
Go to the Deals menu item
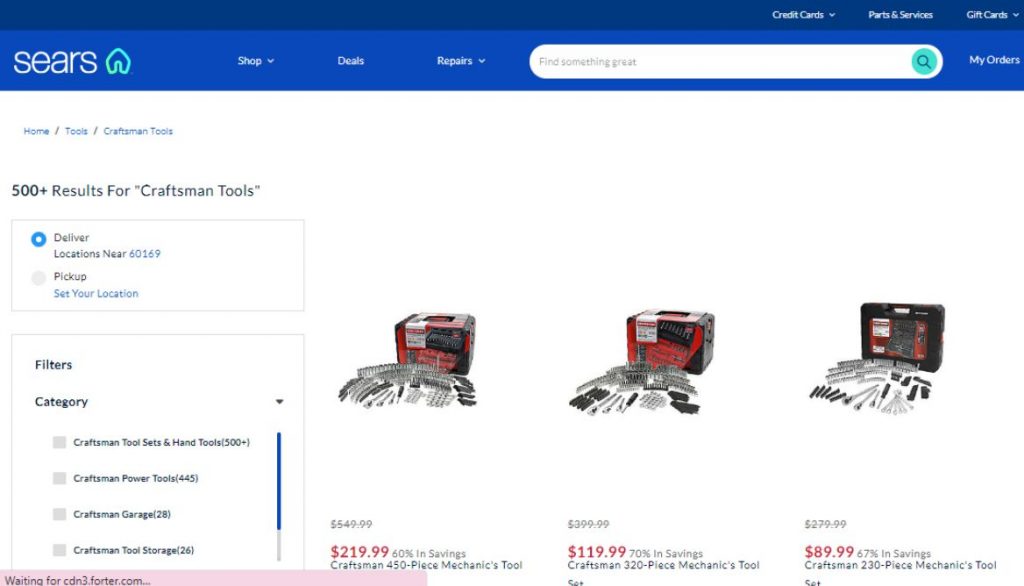(351, 61)
